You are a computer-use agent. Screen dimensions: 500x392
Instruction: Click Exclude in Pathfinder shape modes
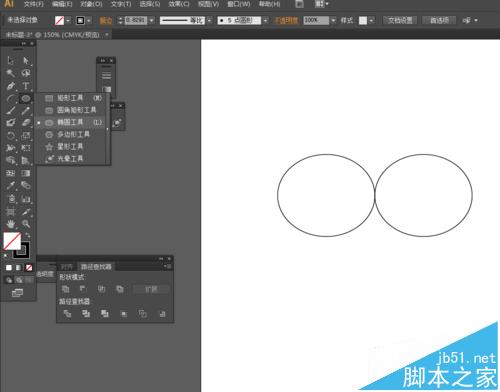click(x=120, y=289)
